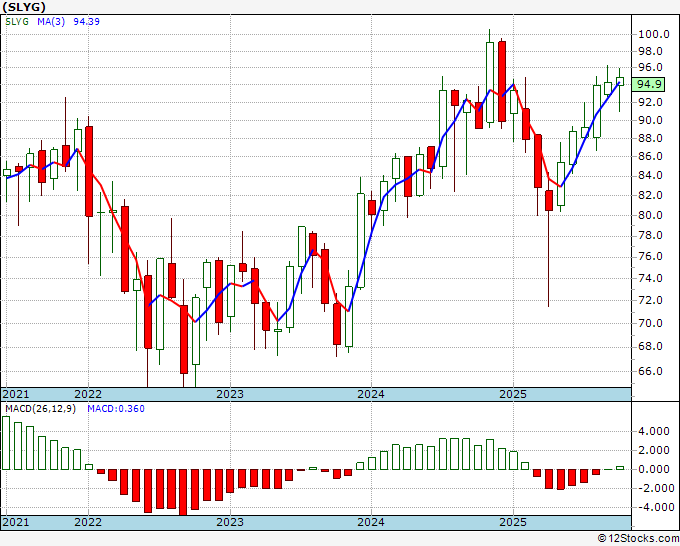
Task: Click the 82.0 price axis label
Action: (650, 195)
